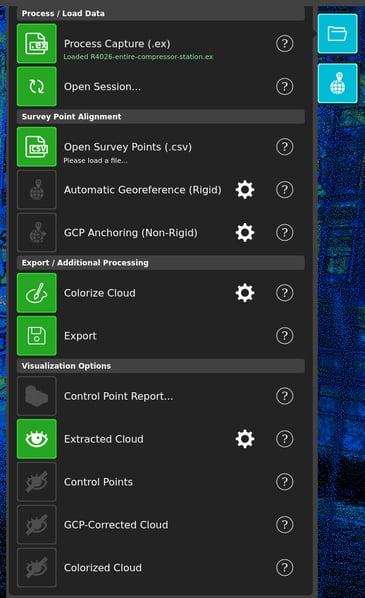Click 'Loaded R4026-entire-compressor-station.ex' status text
365x598 pixels.
pyautogui.click(x=138, y=57)
